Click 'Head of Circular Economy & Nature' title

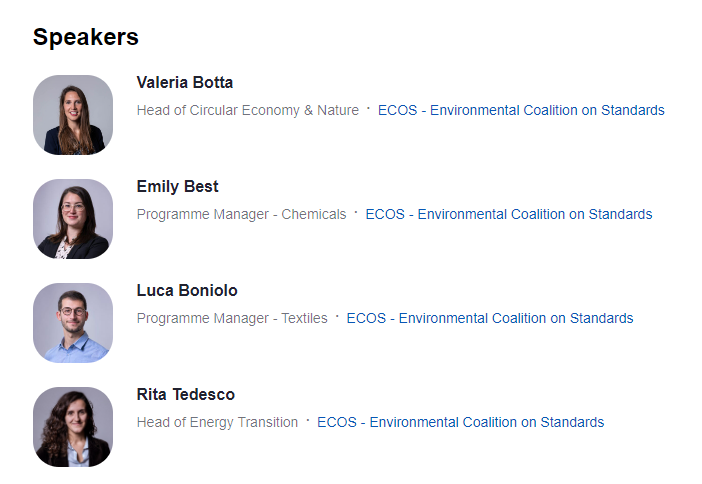click(x=248, y=110)
